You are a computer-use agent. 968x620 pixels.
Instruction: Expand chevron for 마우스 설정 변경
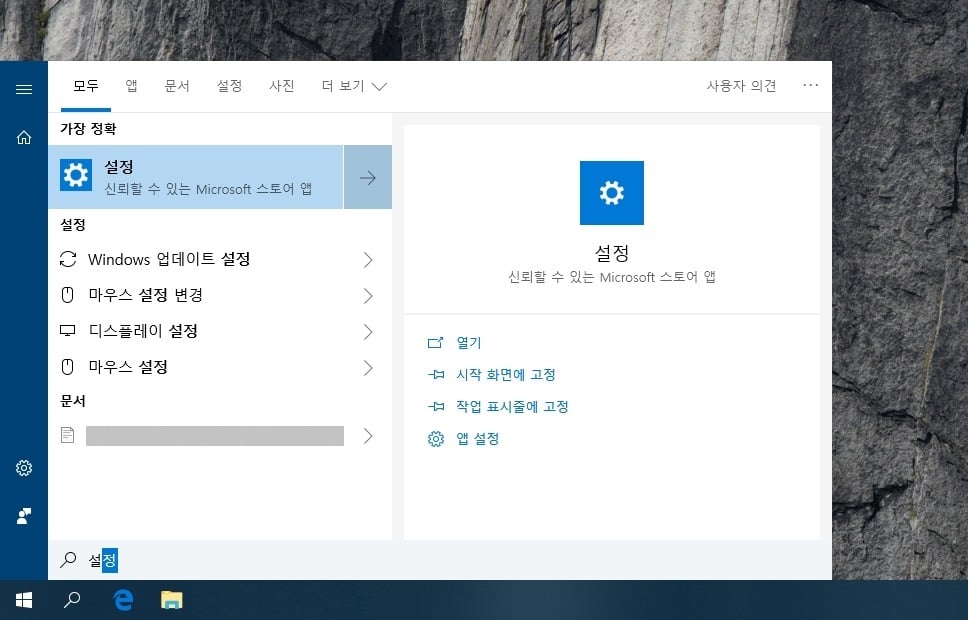point(368,295)
